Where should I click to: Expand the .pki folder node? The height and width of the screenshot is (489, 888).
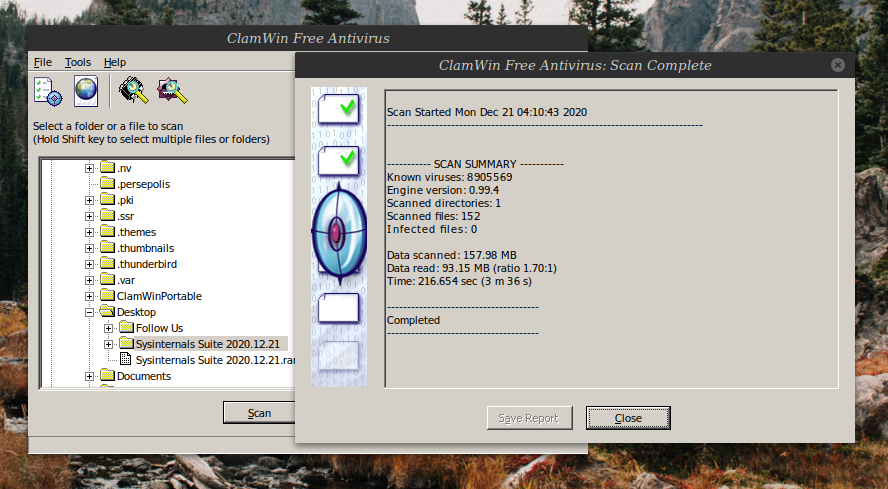[x=89, y=200]
